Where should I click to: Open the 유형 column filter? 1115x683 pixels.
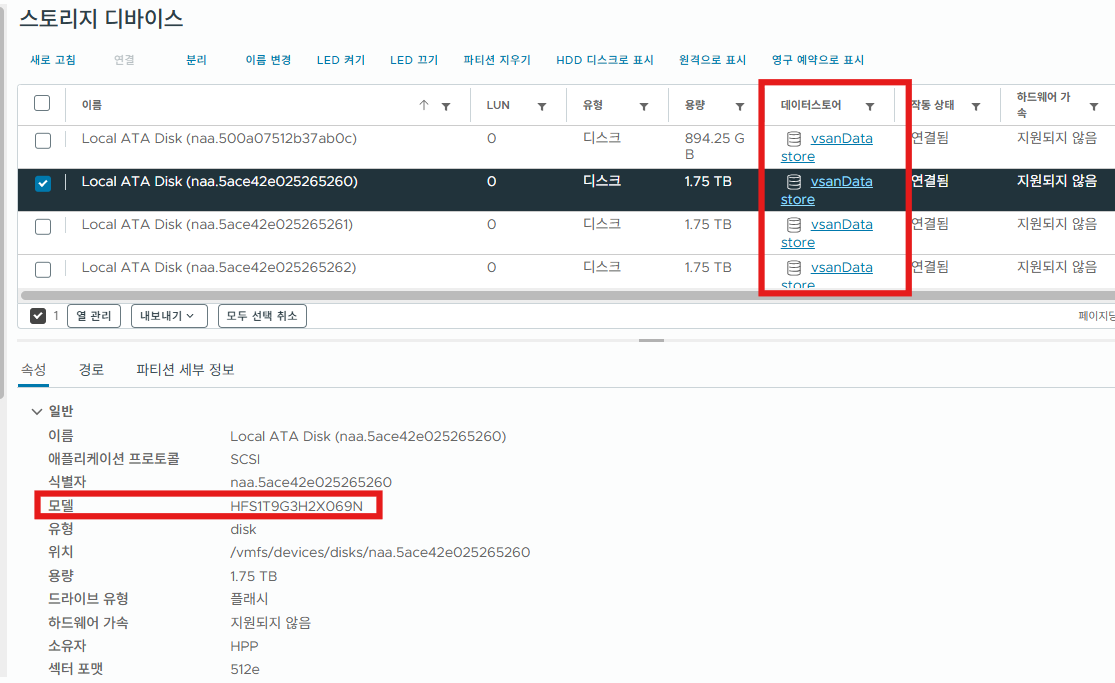tap(644, 107)
